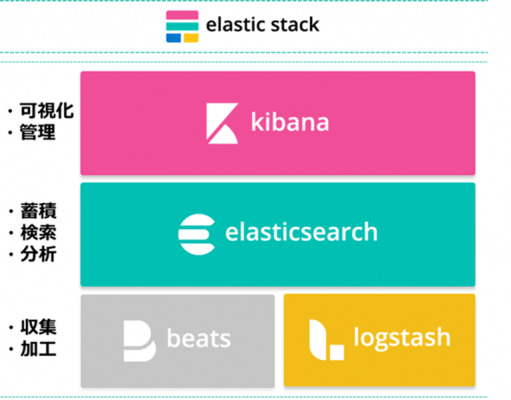Click the 管理 bullet label
Viewport: 511px width, 400px height.
(38, 132)
